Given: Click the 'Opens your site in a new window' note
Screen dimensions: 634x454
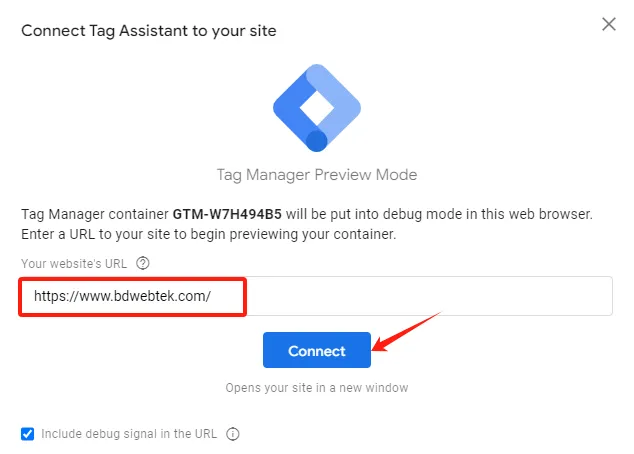Looking at the screenshot, I should (317, 388).
